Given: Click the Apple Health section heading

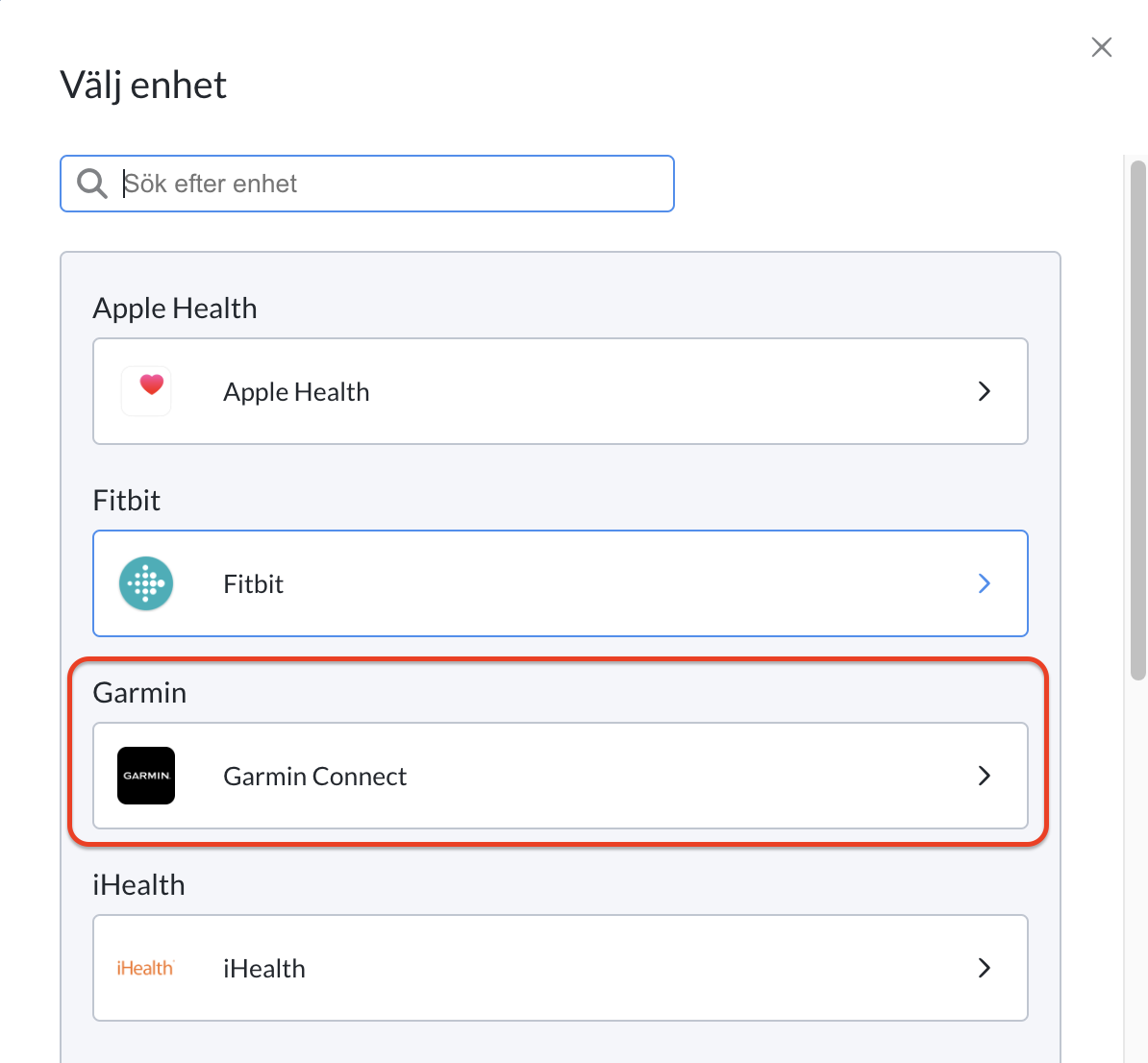Looking at the screenshot, I should 175,309.
